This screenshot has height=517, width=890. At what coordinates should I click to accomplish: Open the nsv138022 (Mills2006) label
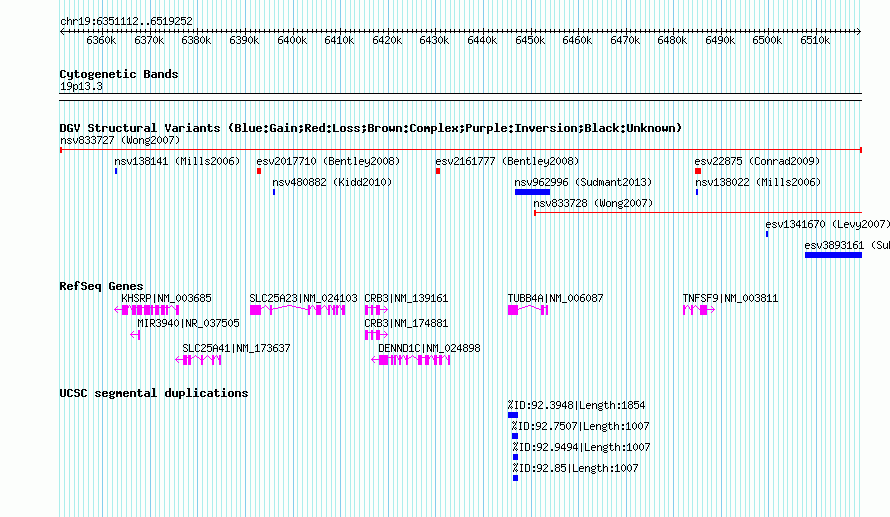(x=758, y=182)
